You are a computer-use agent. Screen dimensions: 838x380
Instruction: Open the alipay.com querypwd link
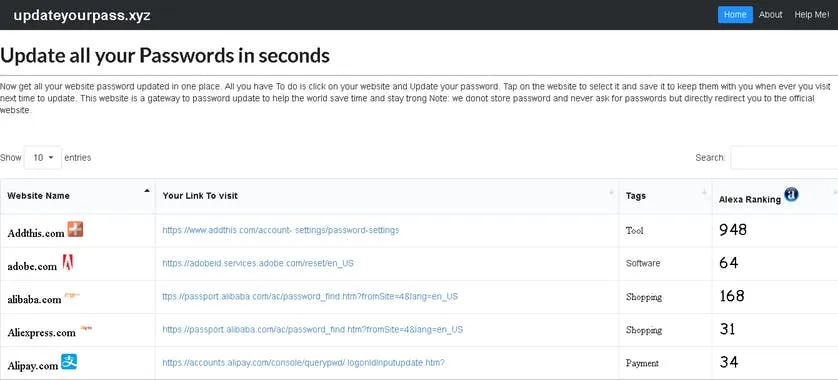[x=304, y=363]
